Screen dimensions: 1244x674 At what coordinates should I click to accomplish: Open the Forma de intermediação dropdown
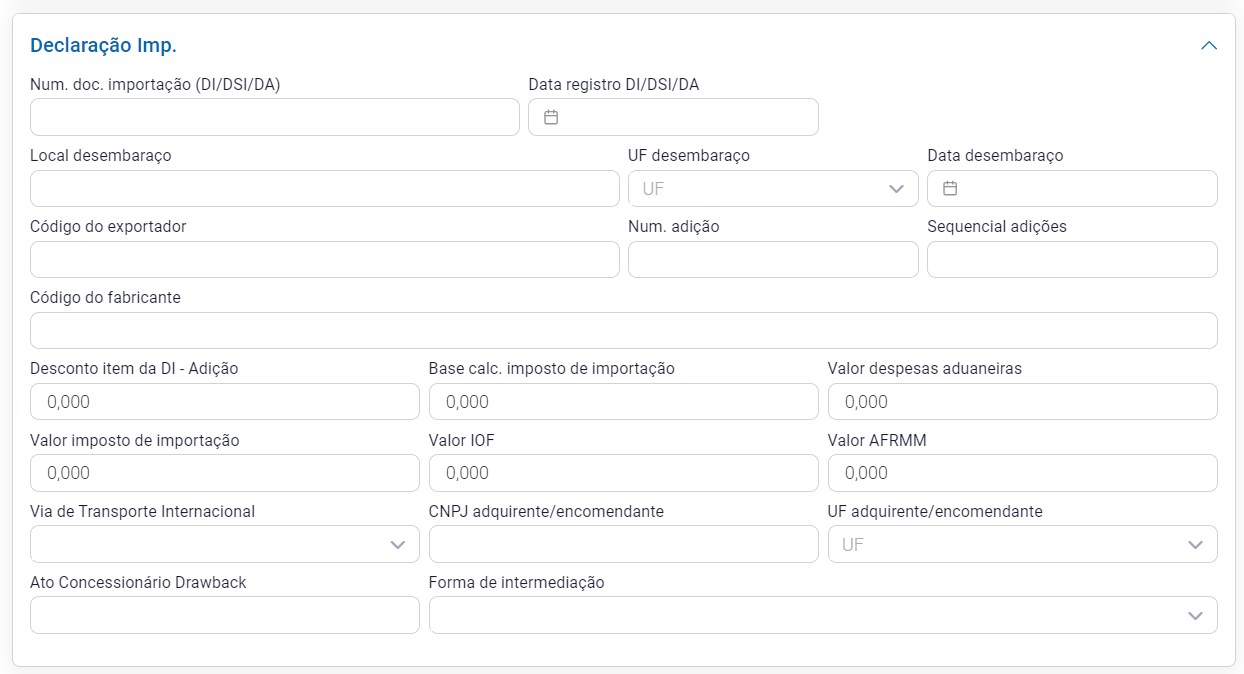(822, 615)
